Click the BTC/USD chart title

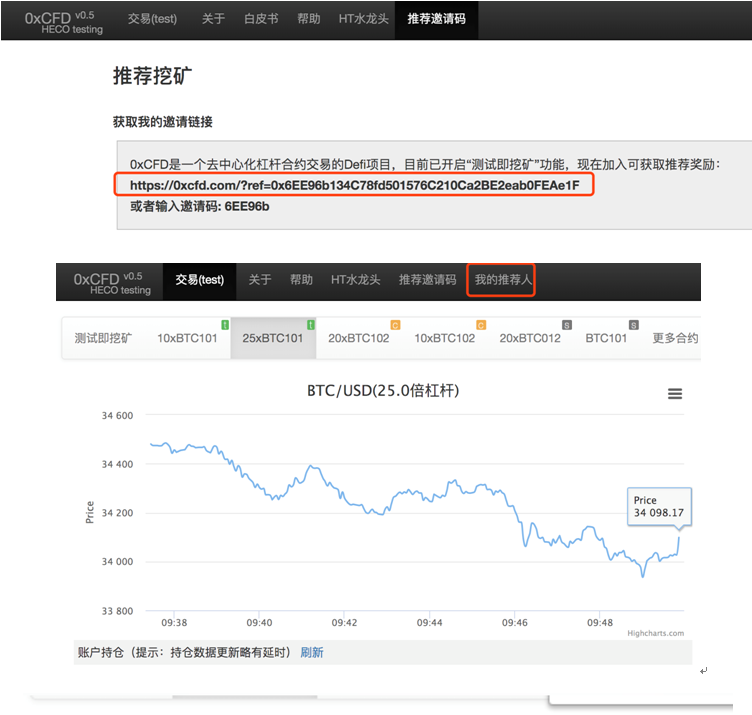[x=383, y=390]
